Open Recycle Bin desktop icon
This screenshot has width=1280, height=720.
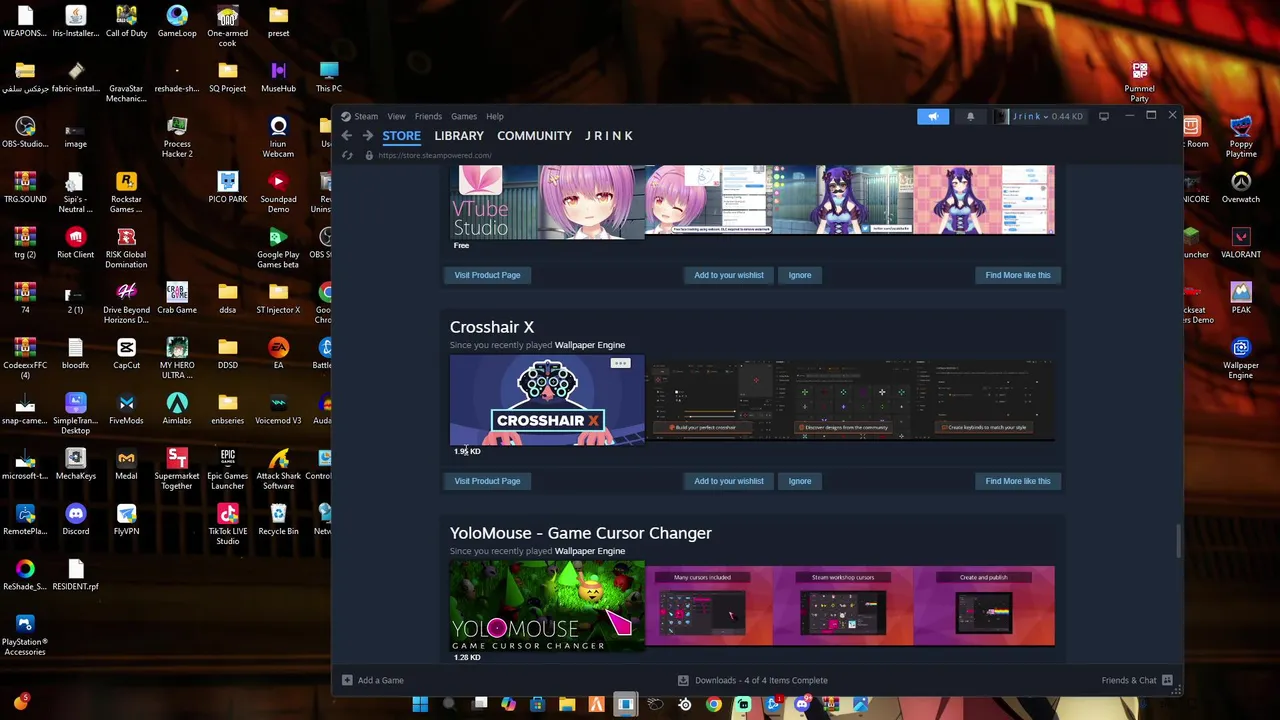(278, 519)
